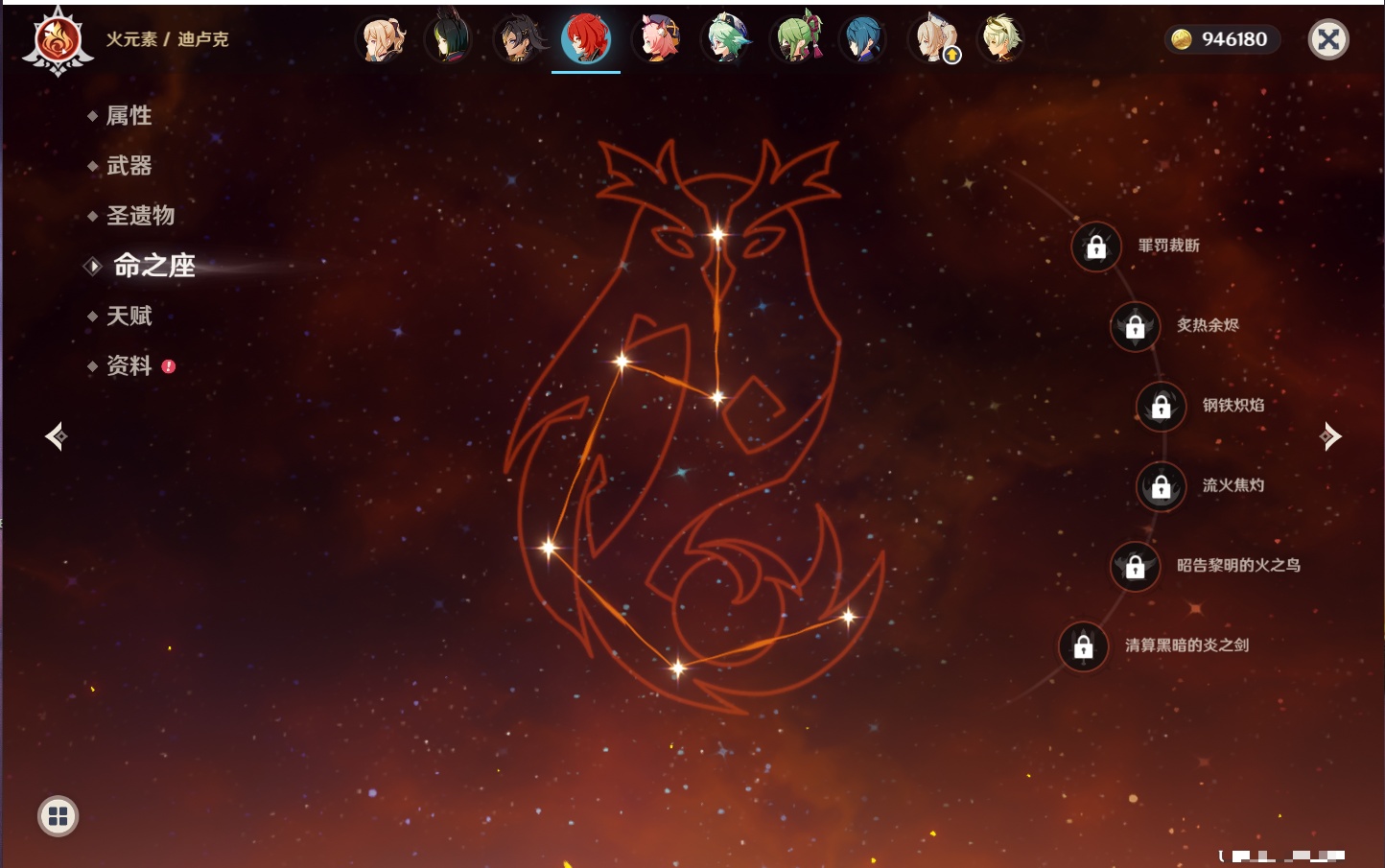The image size is (1385, 868).
Task: Open the locked 流火焦灼 constellation node
Action: pyautogui.click(x=1162, y=486)
